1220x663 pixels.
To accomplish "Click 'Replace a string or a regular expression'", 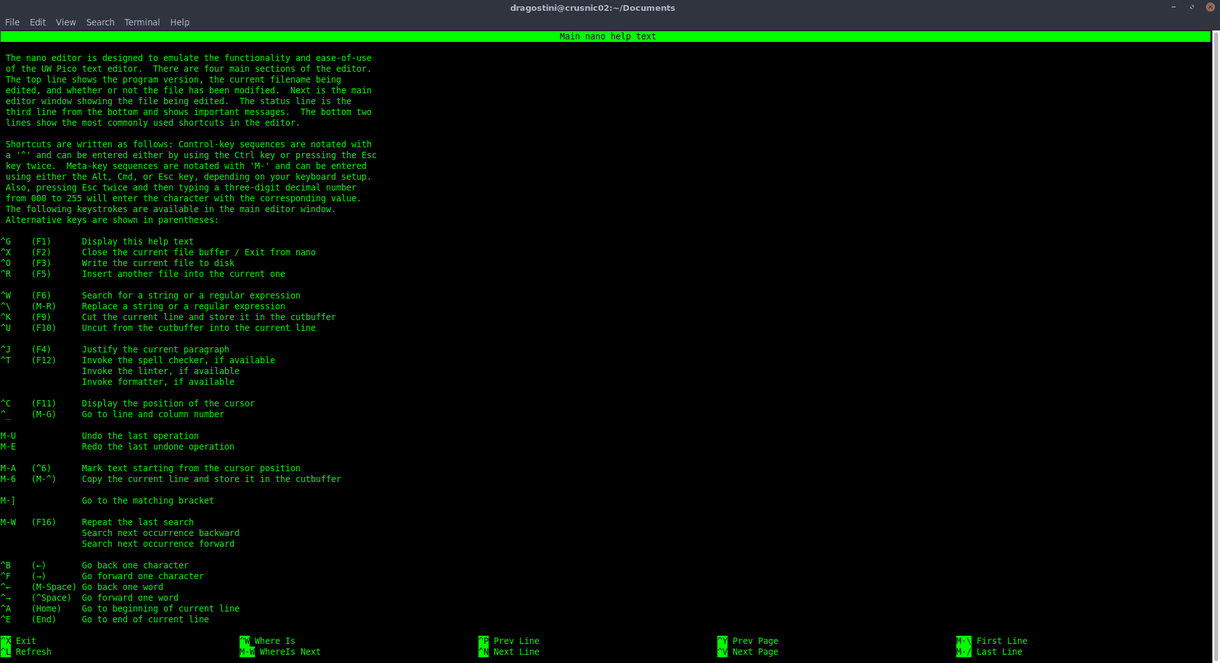I will click(184, 307).
